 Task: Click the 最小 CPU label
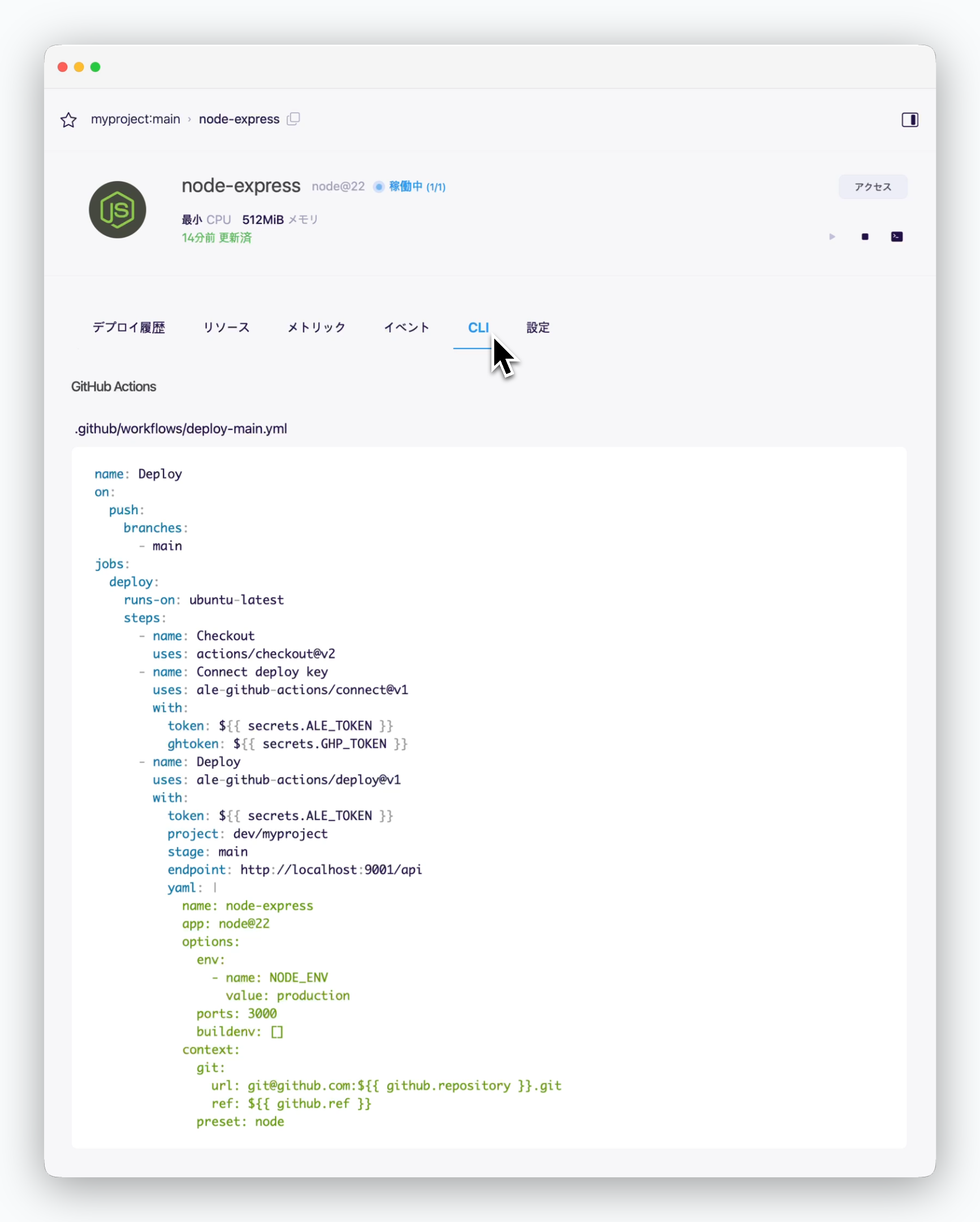pyautogui.click(x=206, y=220)
